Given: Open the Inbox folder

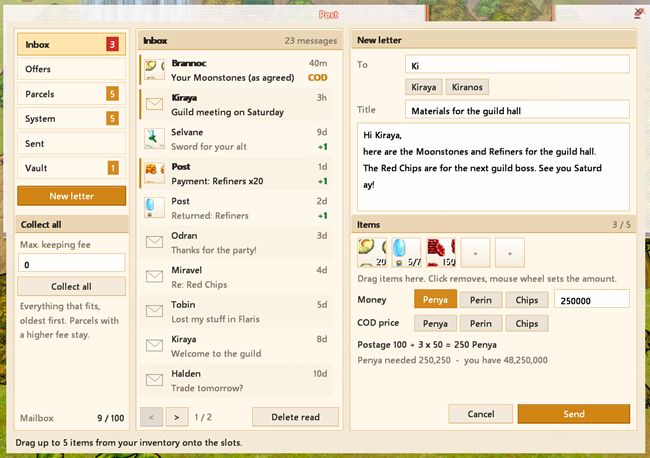Looking at the screenshot, I should point(71,44).
